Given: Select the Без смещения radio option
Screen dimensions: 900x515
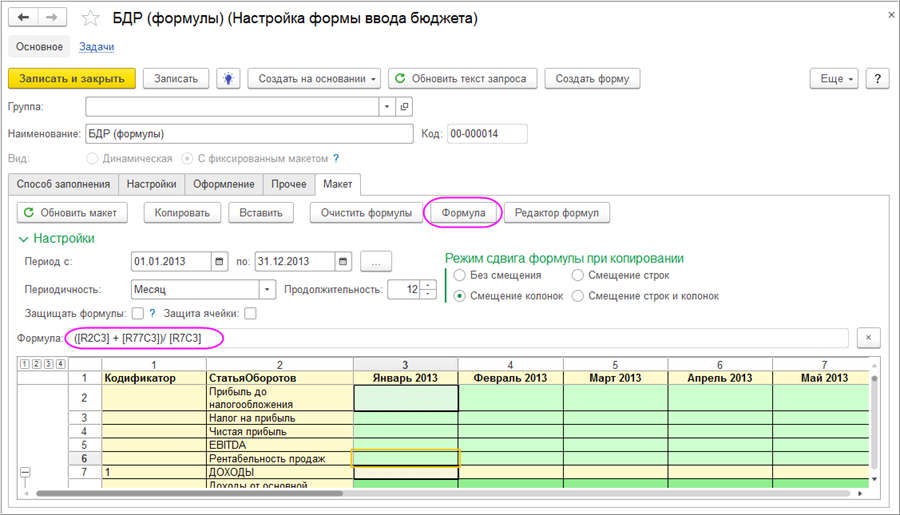Looking at the screenshot, I should coord(460,275).
